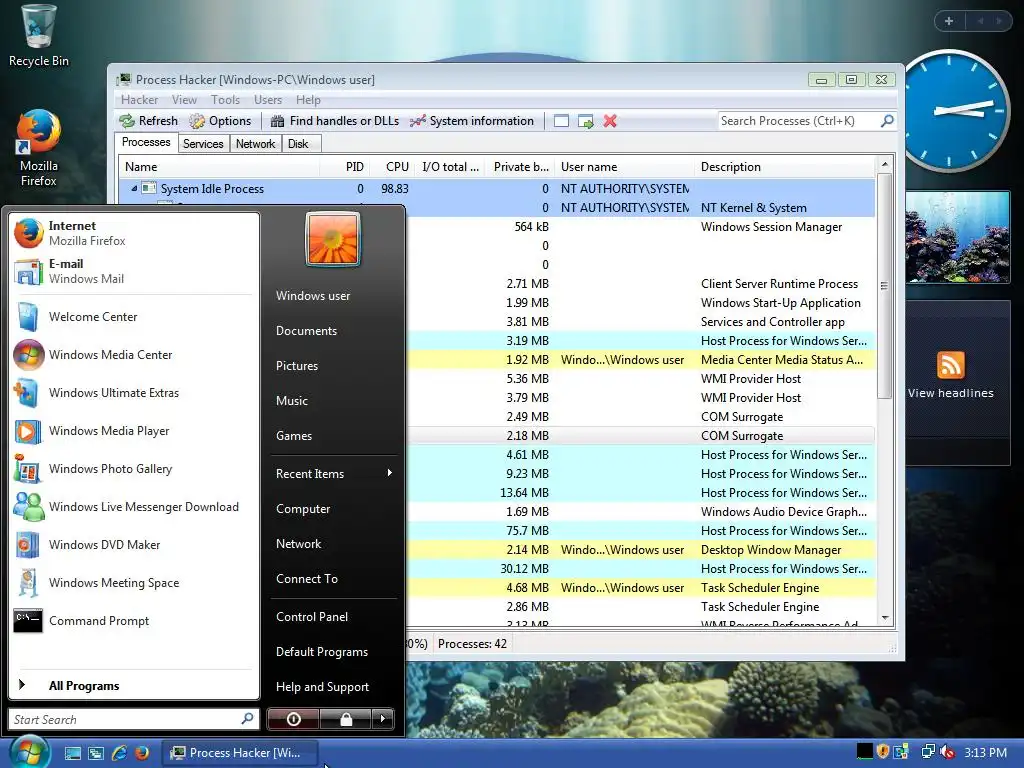Click scroll-down arrow of process list
The height and width of the screenshot is (768, 1024).
point(885,618)
